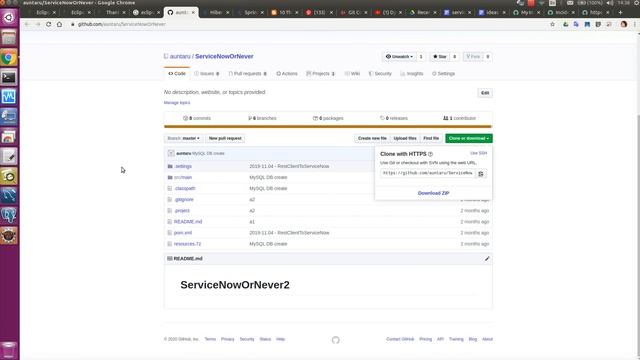Viewport: 640px width, 360px height.
Task: Click the clone URL input field
Action: (428, 173)
